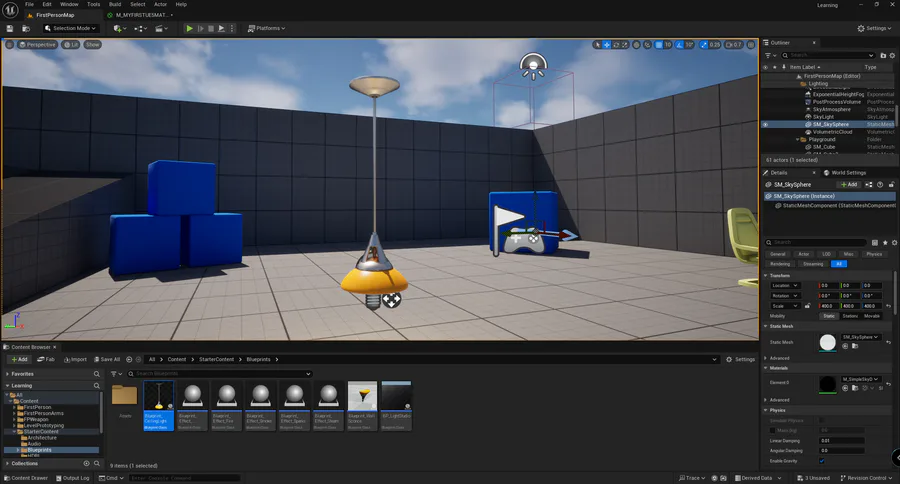Switch to the M_MYFIRSTUESMAT tab
The width and height of the screenshot is (900, 484).
tap(141, 15)
